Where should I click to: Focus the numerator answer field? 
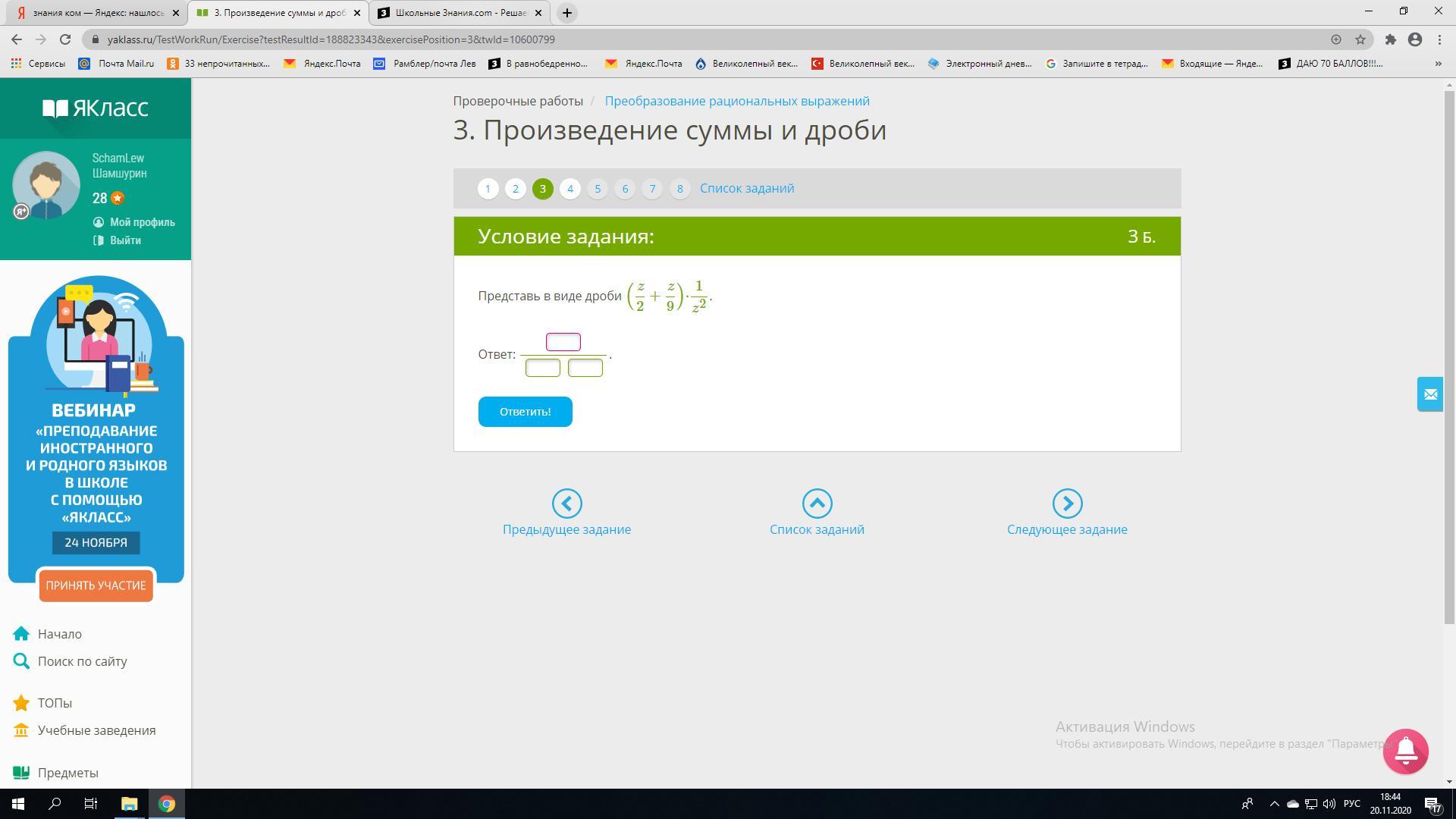point(563,342)
